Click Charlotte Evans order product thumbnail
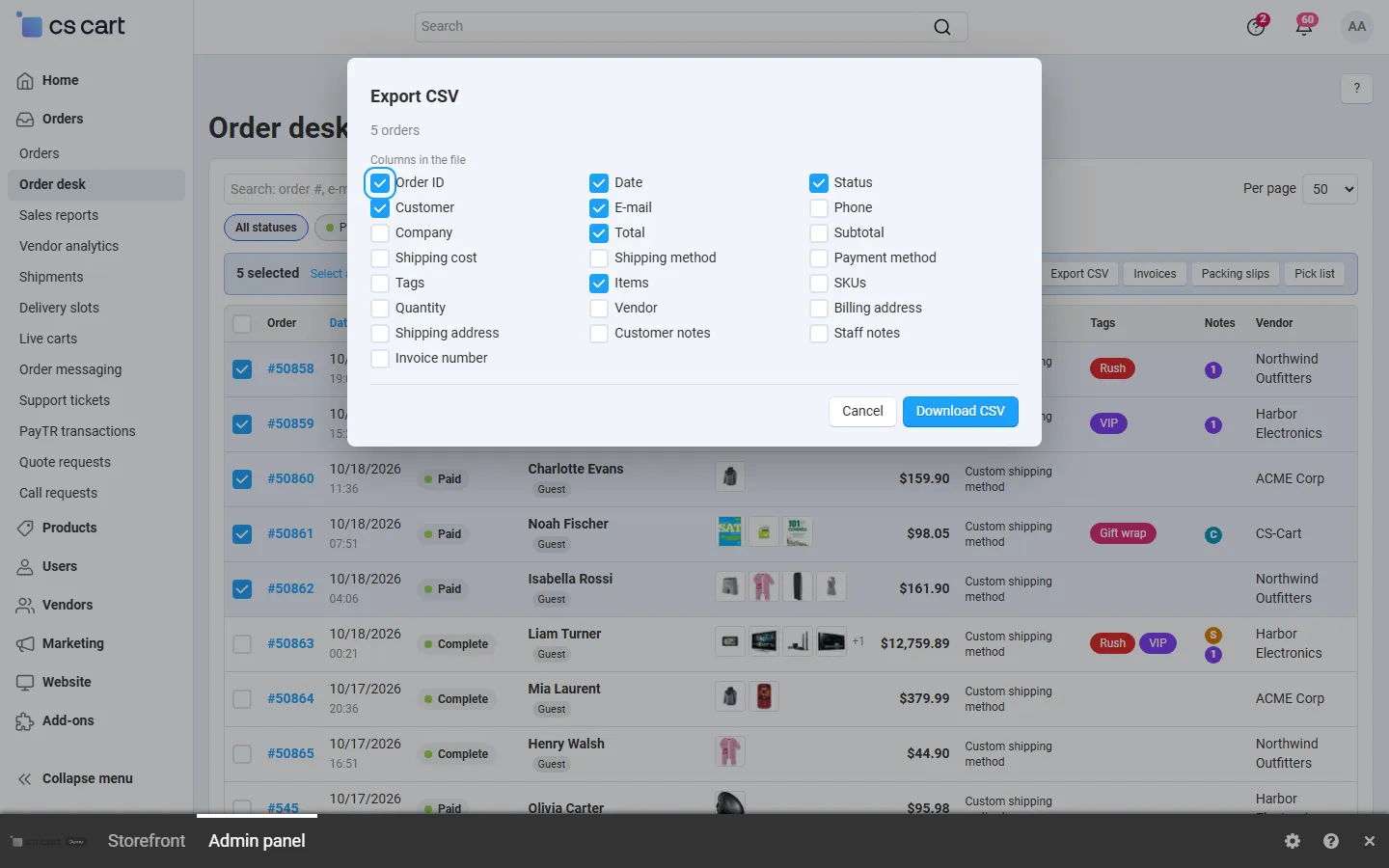 [730, 476]
